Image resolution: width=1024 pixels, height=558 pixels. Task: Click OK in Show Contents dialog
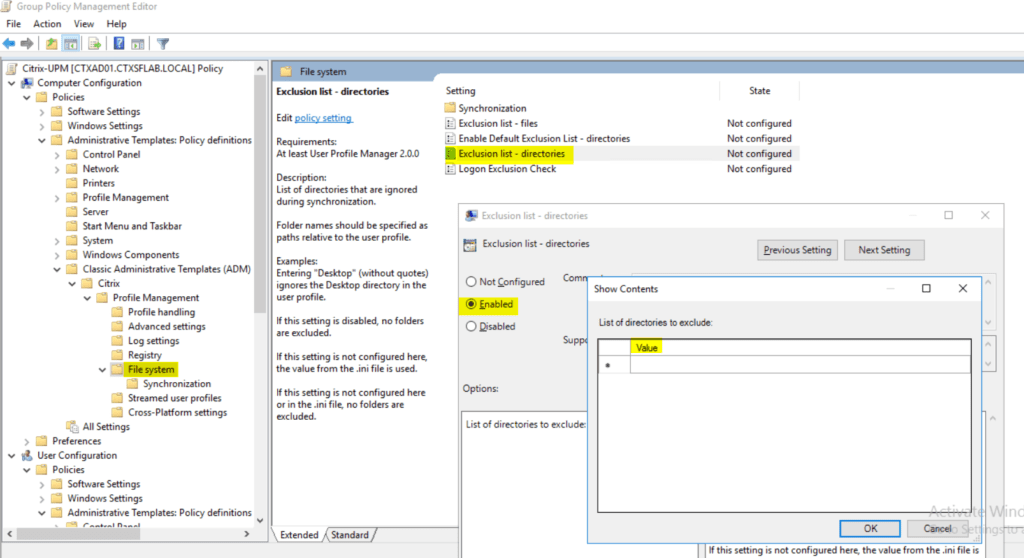[870, 528]
